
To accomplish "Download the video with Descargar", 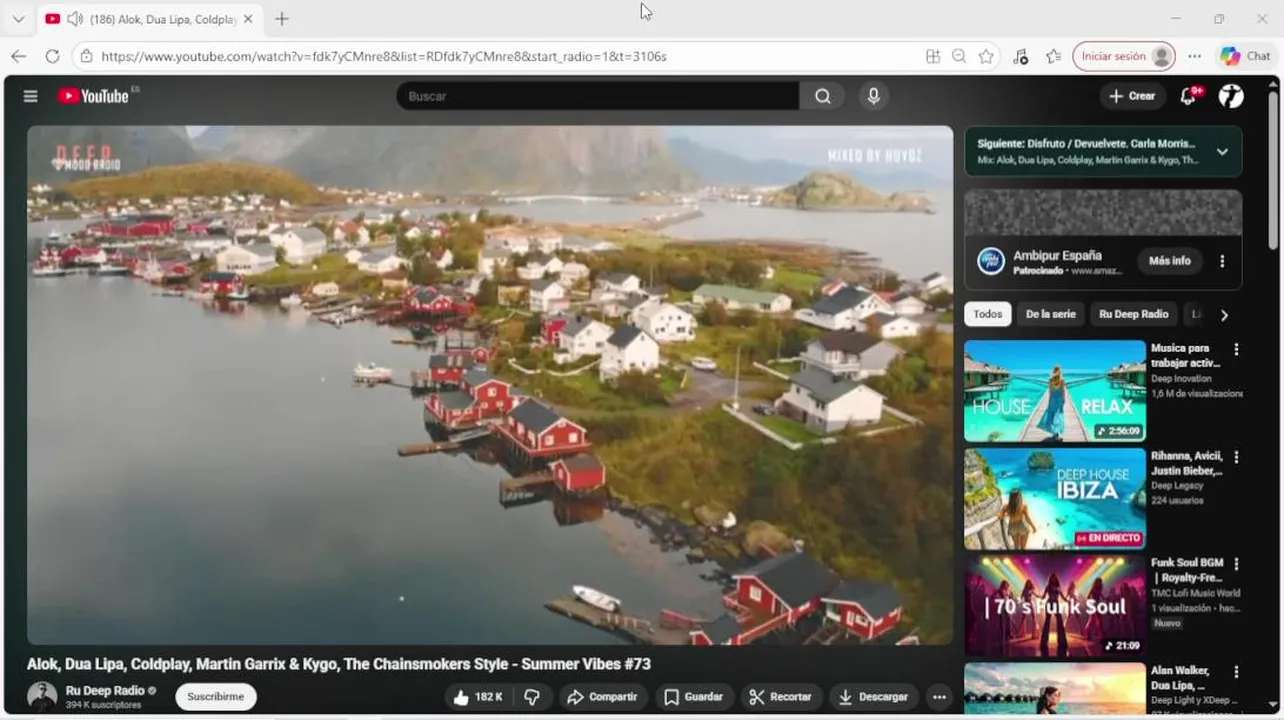I will click(x=874, y=697).
